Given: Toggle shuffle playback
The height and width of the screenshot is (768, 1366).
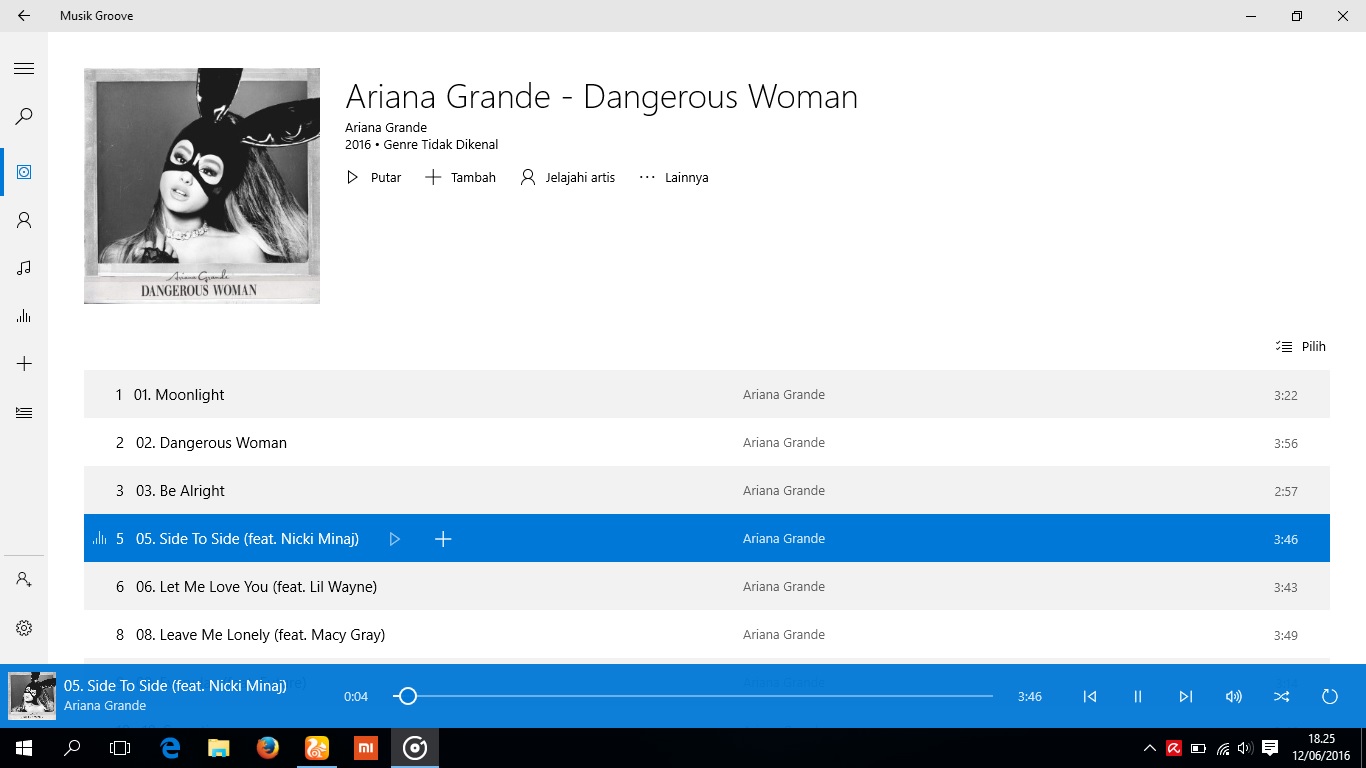Looking at the screenshot, I should (1282, 696).
